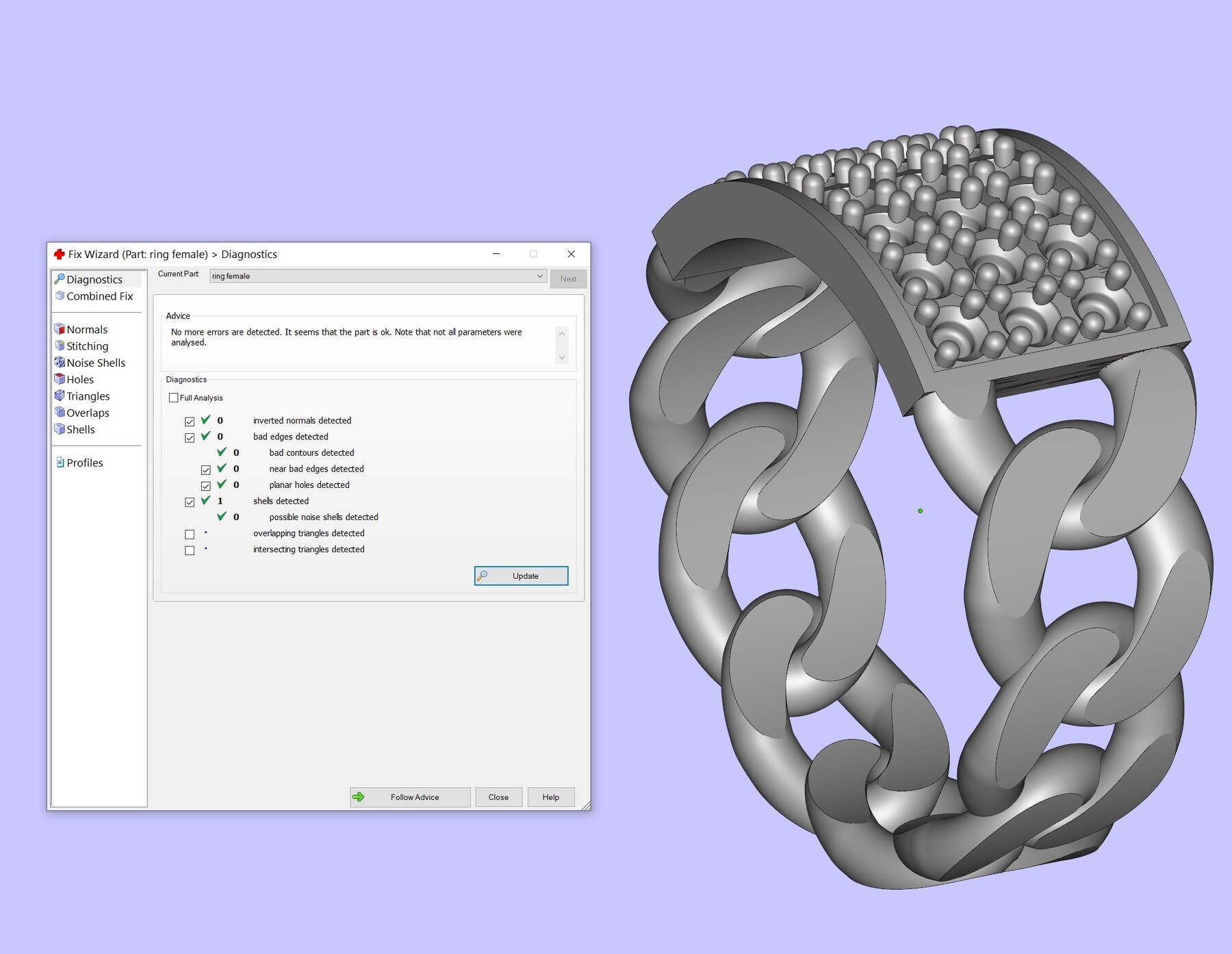This screenshot has height=954, width=1232.
Task: Enable overlapping triangles detected check
Action: tap(190, 534)
